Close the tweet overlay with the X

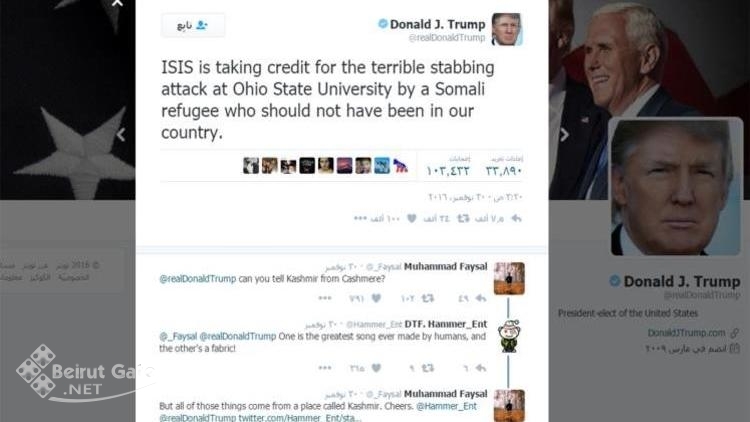pos(117,4)
